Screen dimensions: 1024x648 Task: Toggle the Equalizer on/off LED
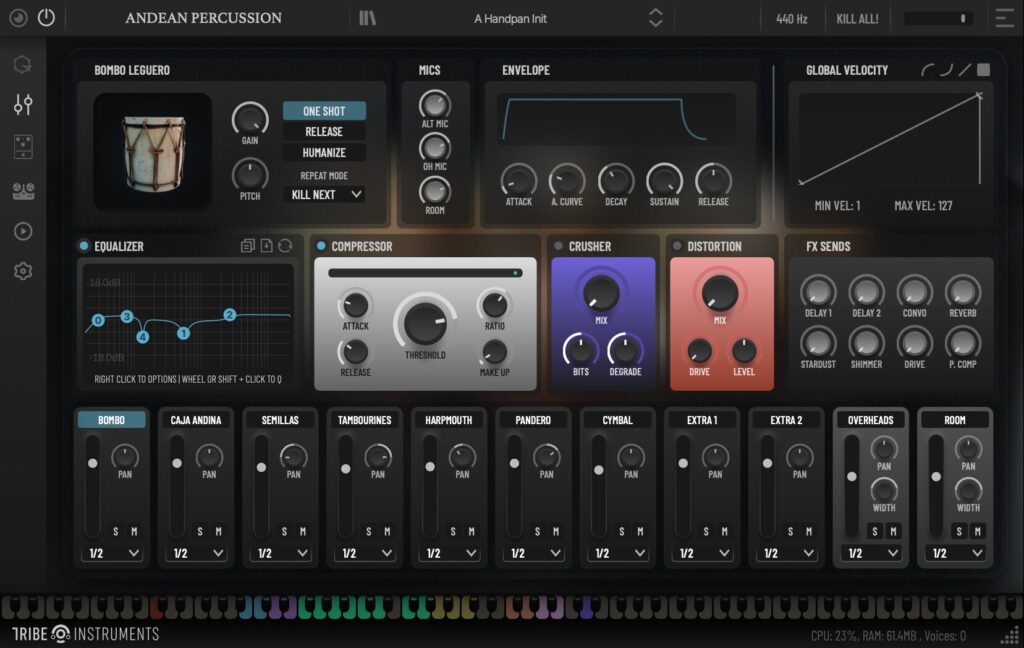point(84,246)
